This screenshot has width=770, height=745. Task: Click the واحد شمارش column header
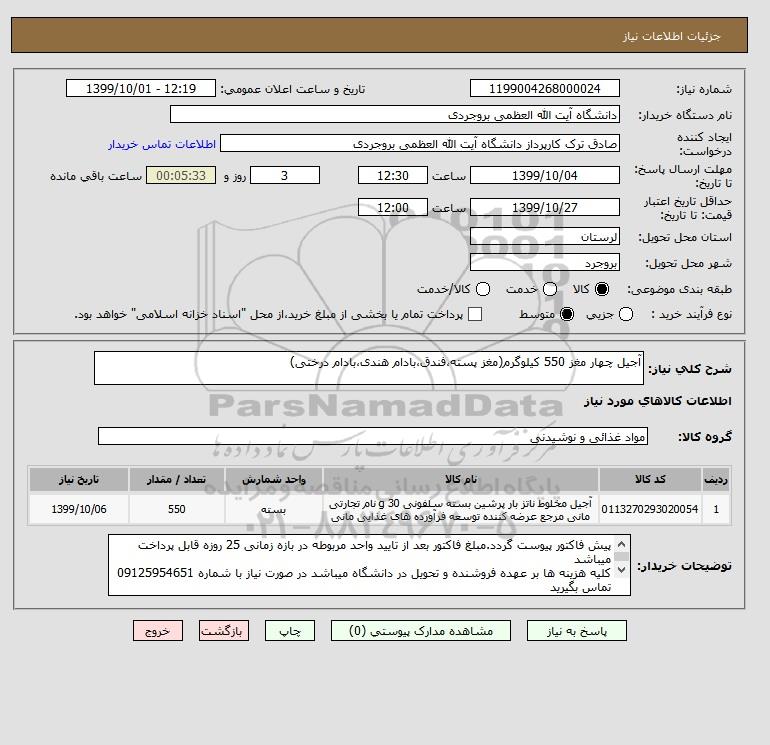[x=274, y=479]
